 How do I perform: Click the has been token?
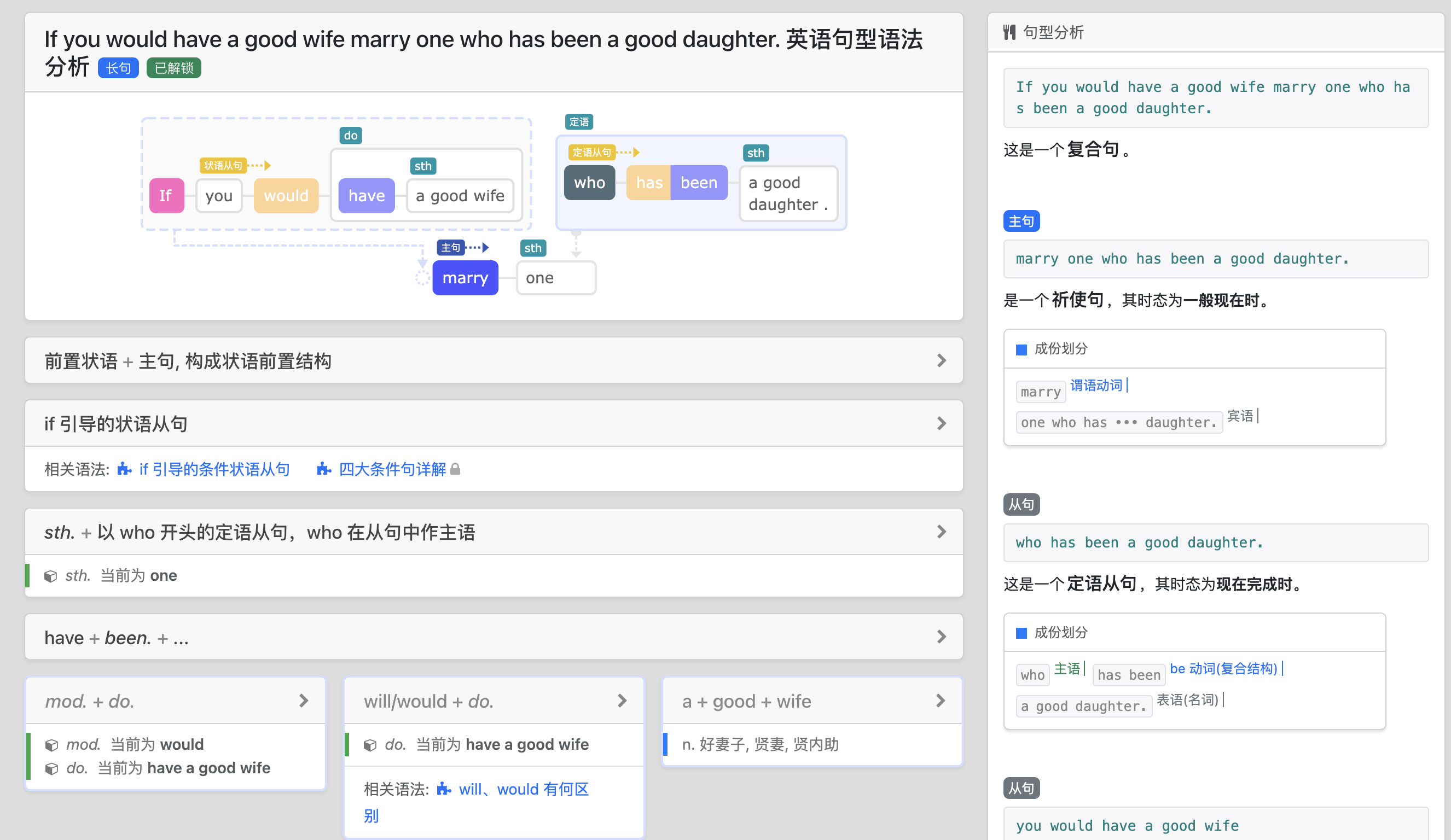pyautogui.click(x=1129, y=675)
